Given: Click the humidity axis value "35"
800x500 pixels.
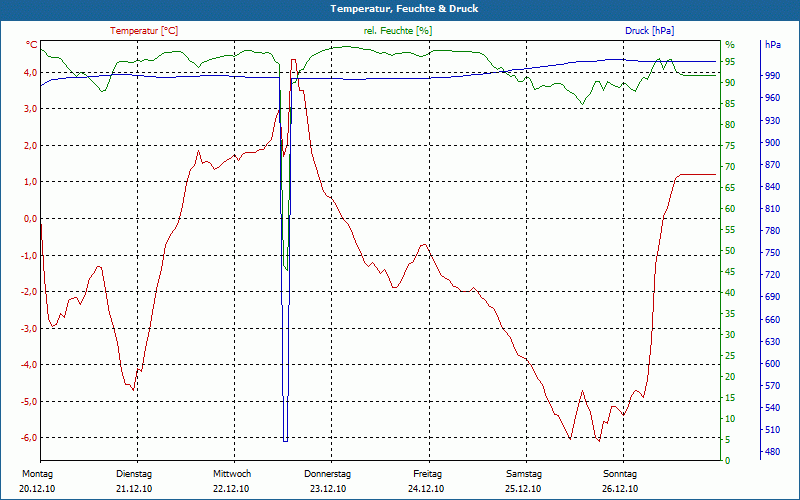Looking at the screenshot, I should [x=730, y=314].
